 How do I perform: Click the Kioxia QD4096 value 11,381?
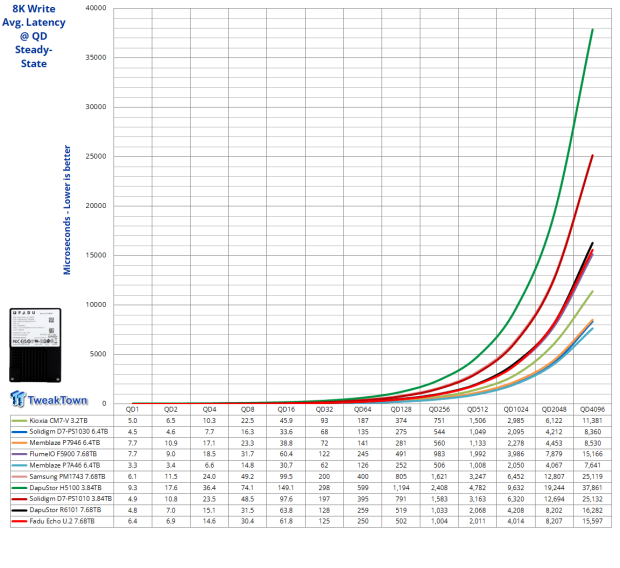pyautogui.click(x=592, y=420)
